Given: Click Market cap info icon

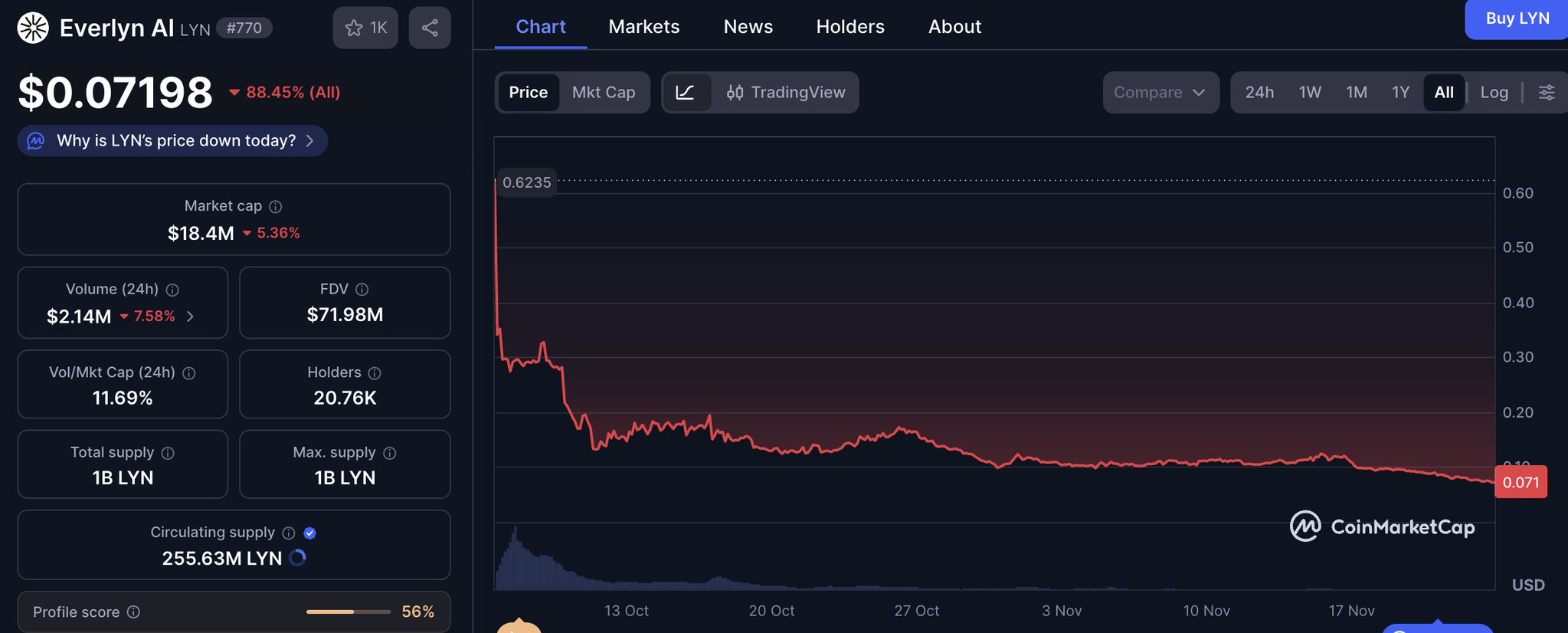Looking at the screenshot, I should pos(276,207).
